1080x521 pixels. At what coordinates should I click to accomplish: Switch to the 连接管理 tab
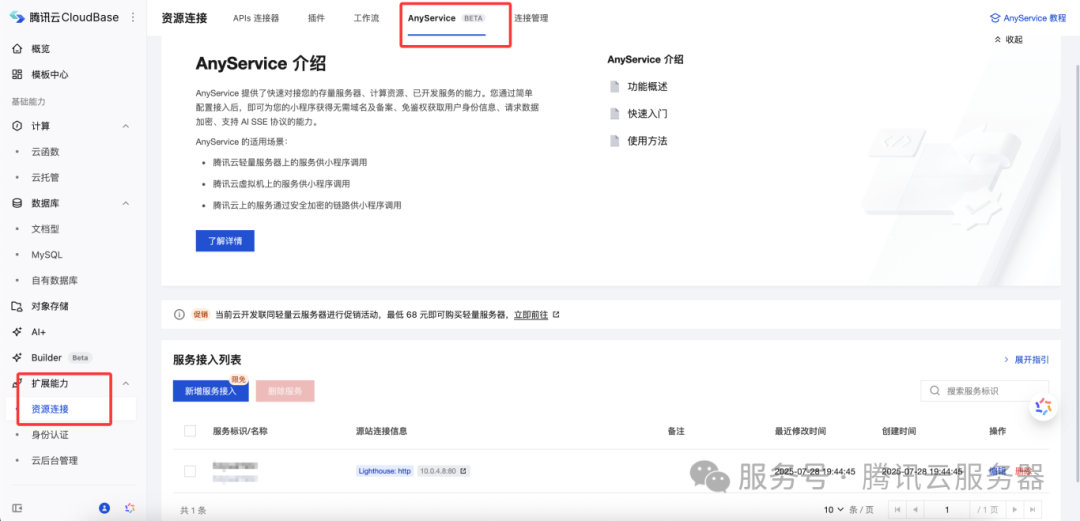click(532, 19)
